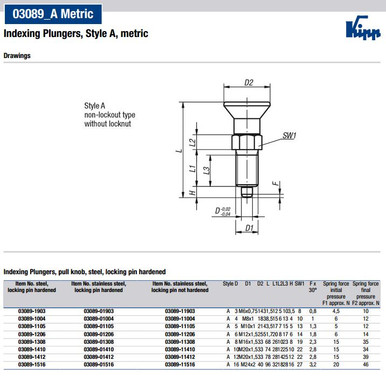Select stainless item number 03089-01004
This screenshot has width=386, height=377.
(x=99, y=319)
